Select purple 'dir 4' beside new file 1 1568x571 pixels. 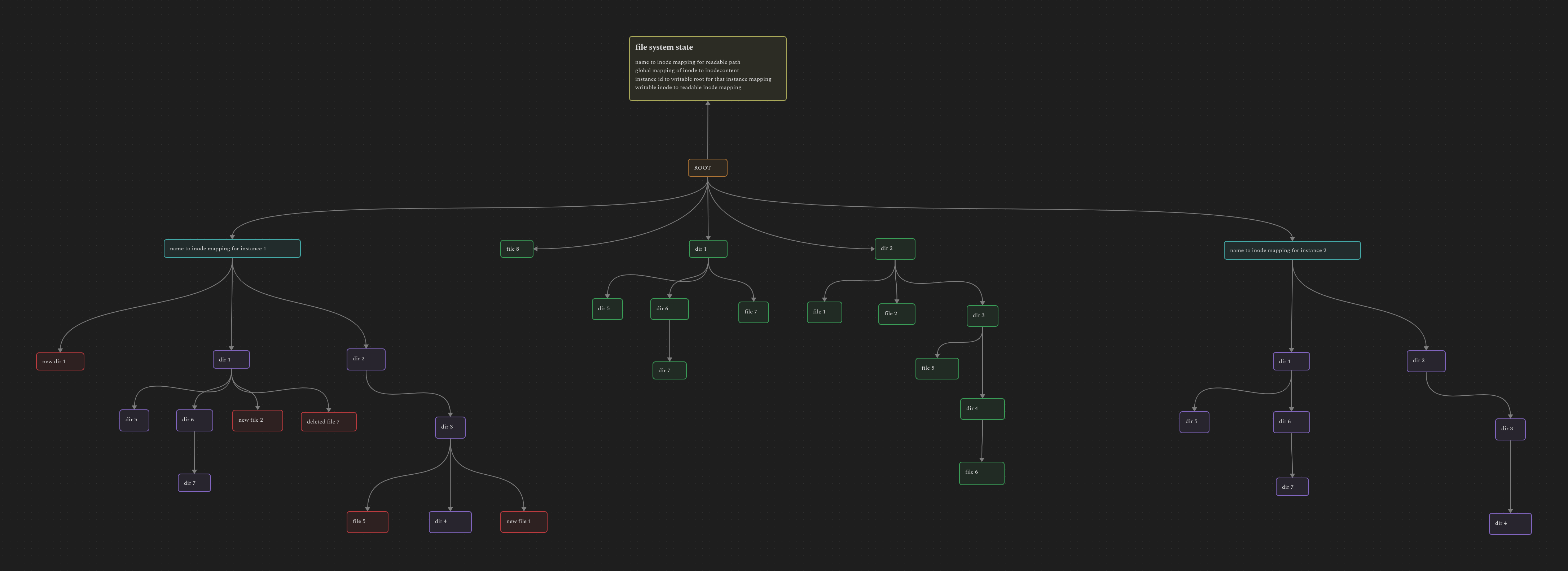point(451,522)
